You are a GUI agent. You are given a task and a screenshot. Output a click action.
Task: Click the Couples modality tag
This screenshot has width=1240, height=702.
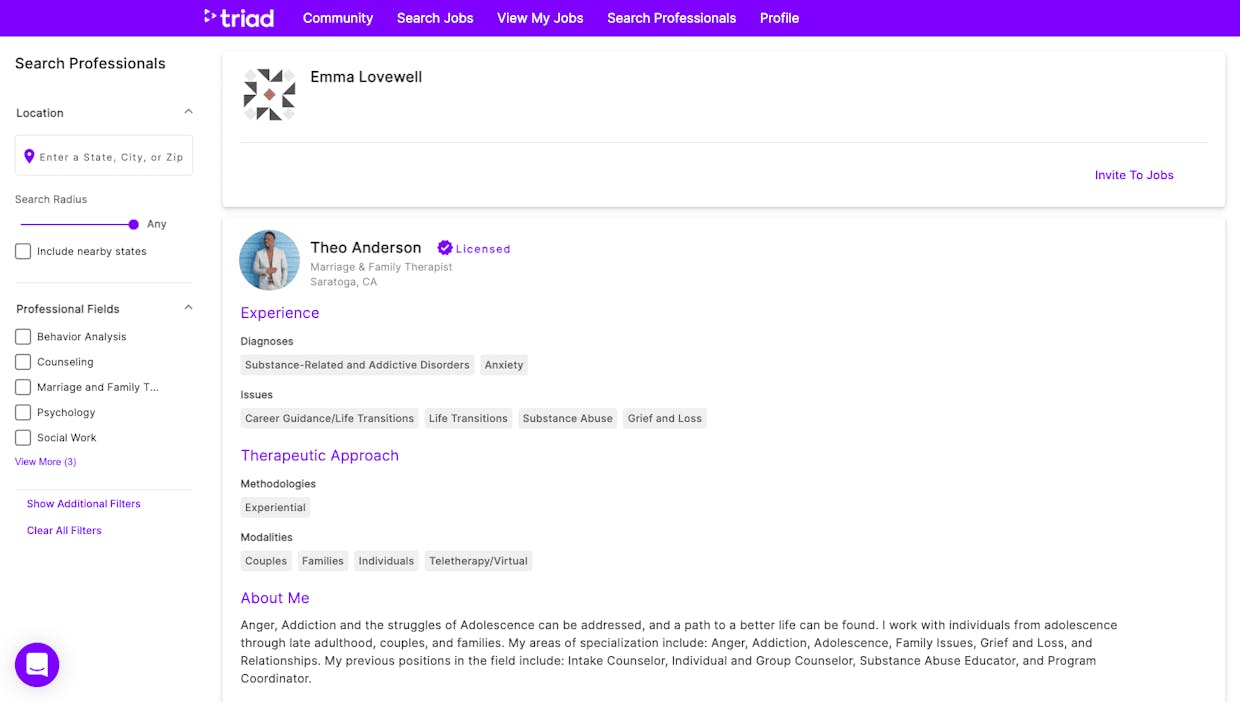coord(266,561)
